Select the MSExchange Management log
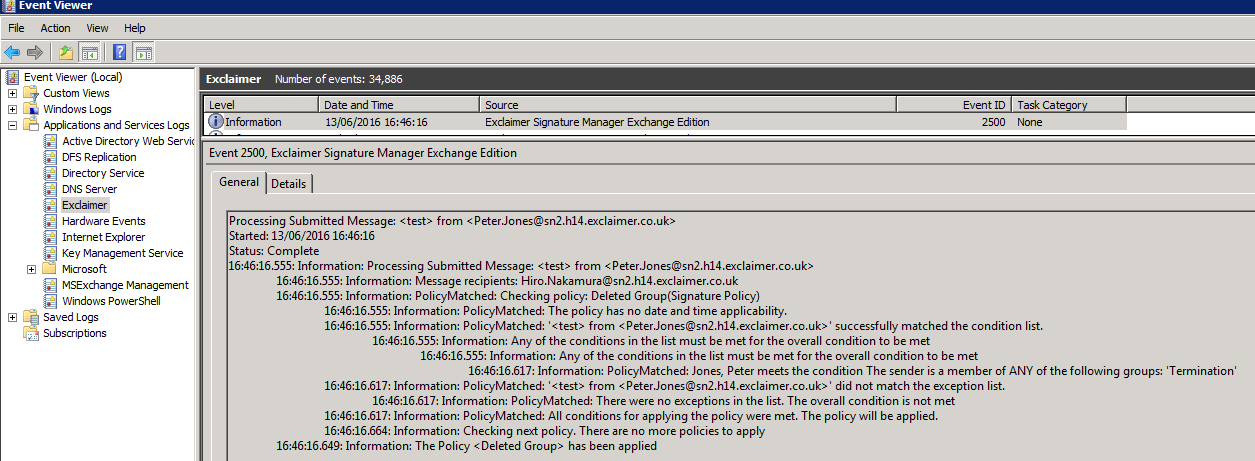 coord(124,285)
